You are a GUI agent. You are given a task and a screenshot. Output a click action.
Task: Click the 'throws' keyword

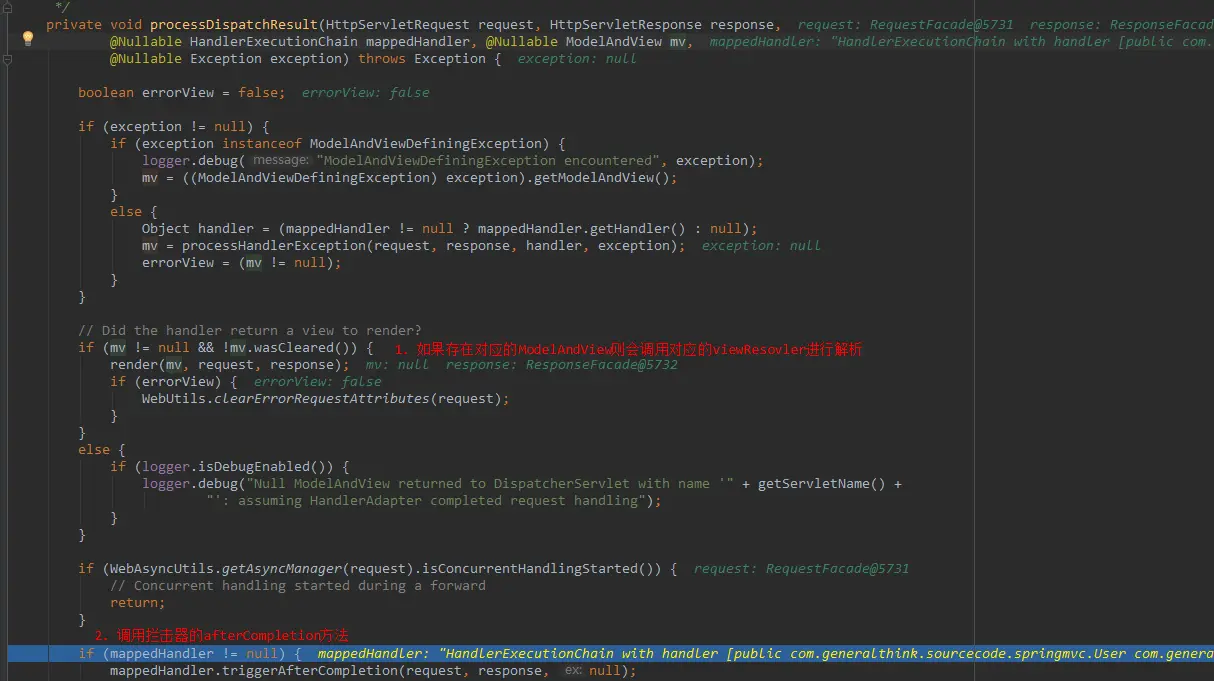click(x=382, y=58)
